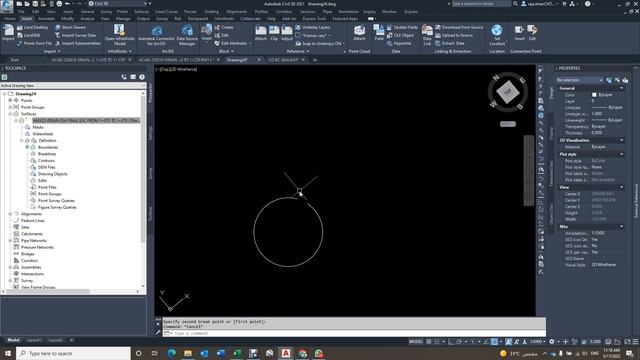Screen dimensions: 640x360
Task: Click the Import icon in the ribbon
Action: click(8, 33)
